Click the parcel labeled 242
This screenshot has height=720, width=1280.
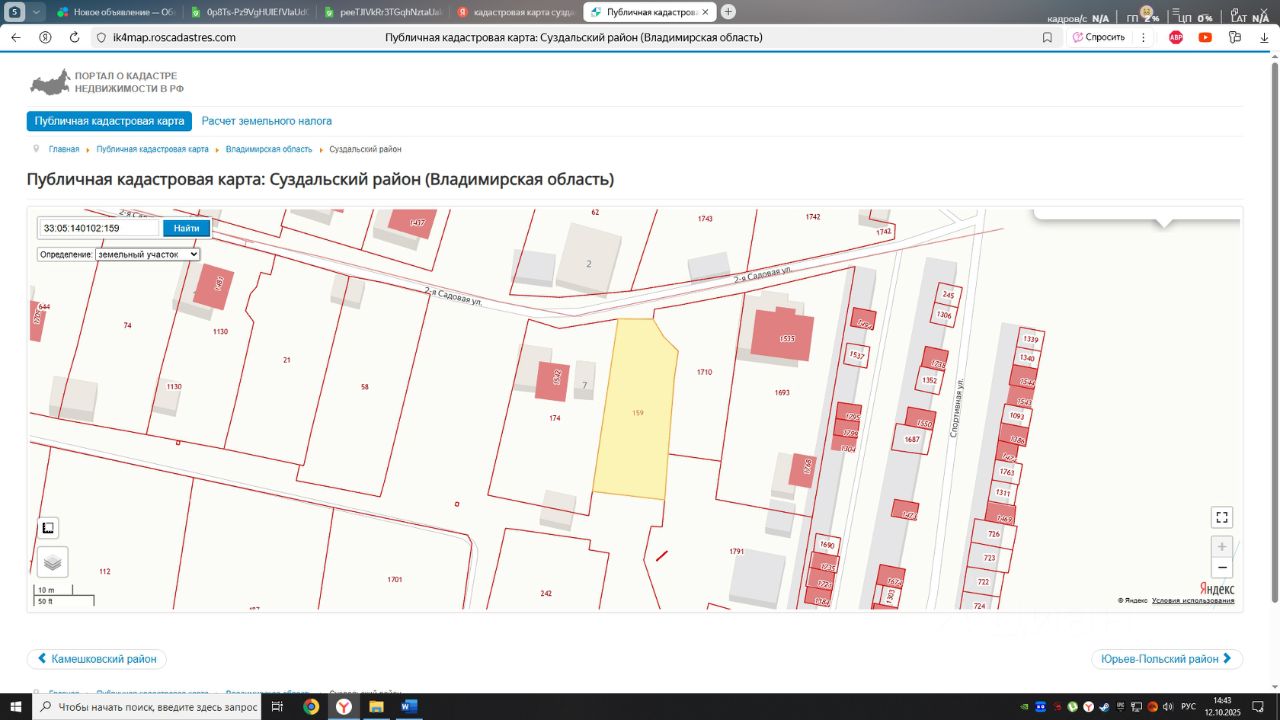(x=546, y=594)
